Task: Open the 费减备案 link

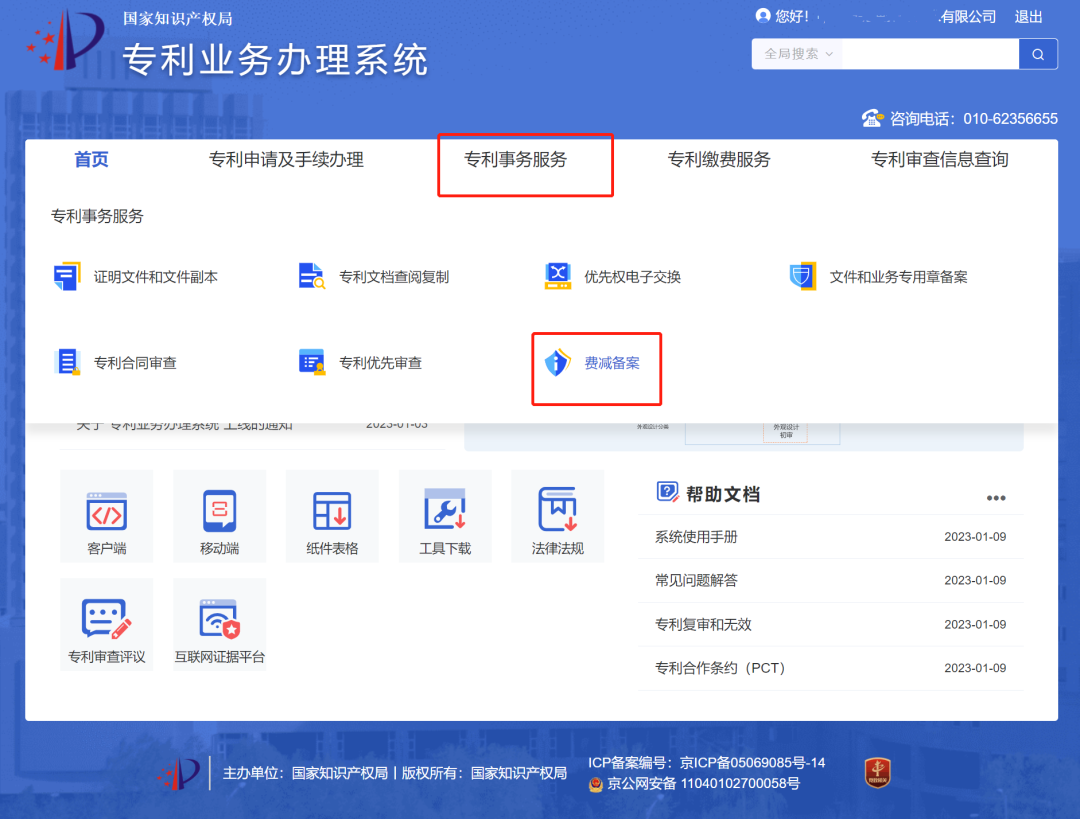Action: click(x=612, y=363)
